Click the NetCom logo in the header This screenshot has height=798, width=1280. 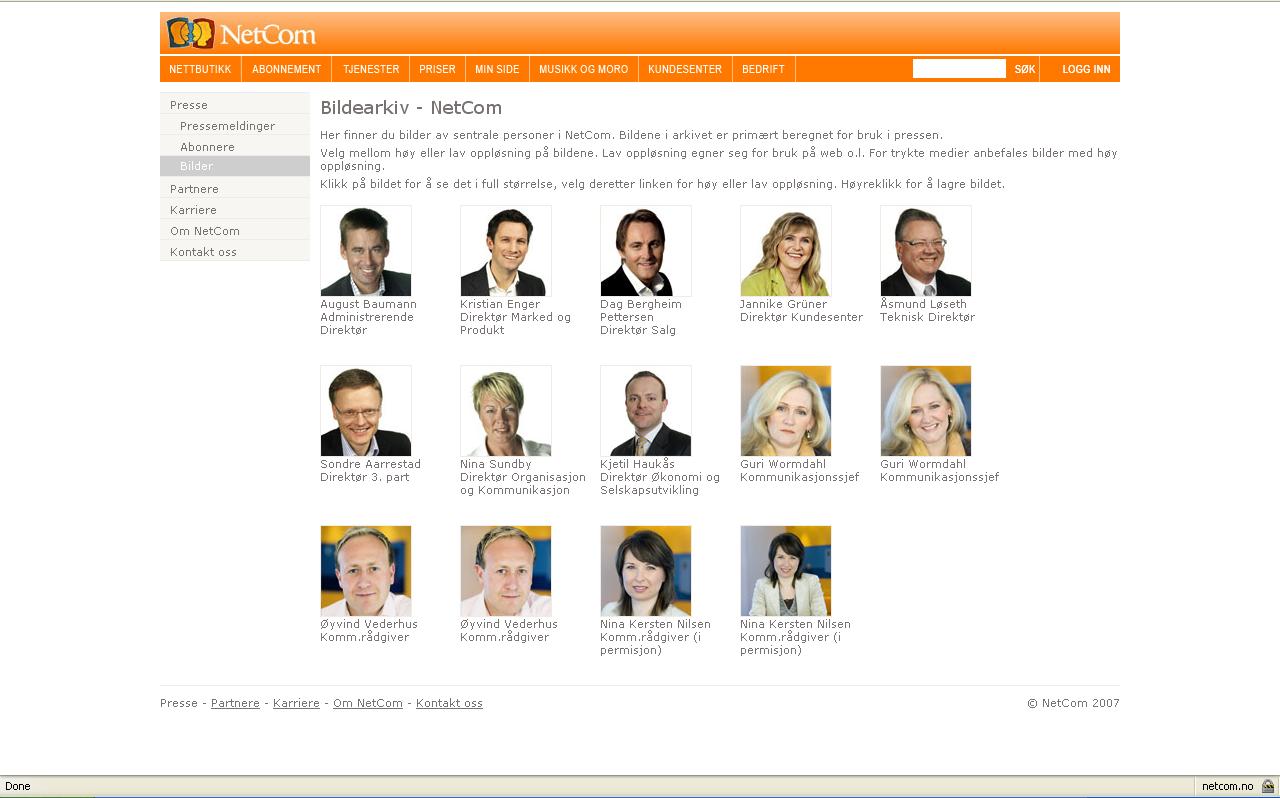click(241, 33)
